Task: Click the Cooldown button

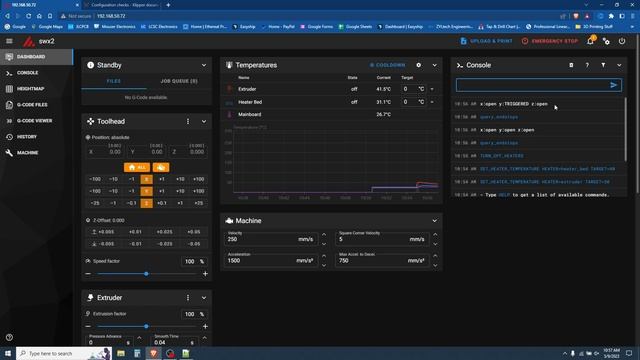Action: click(387, 65)
